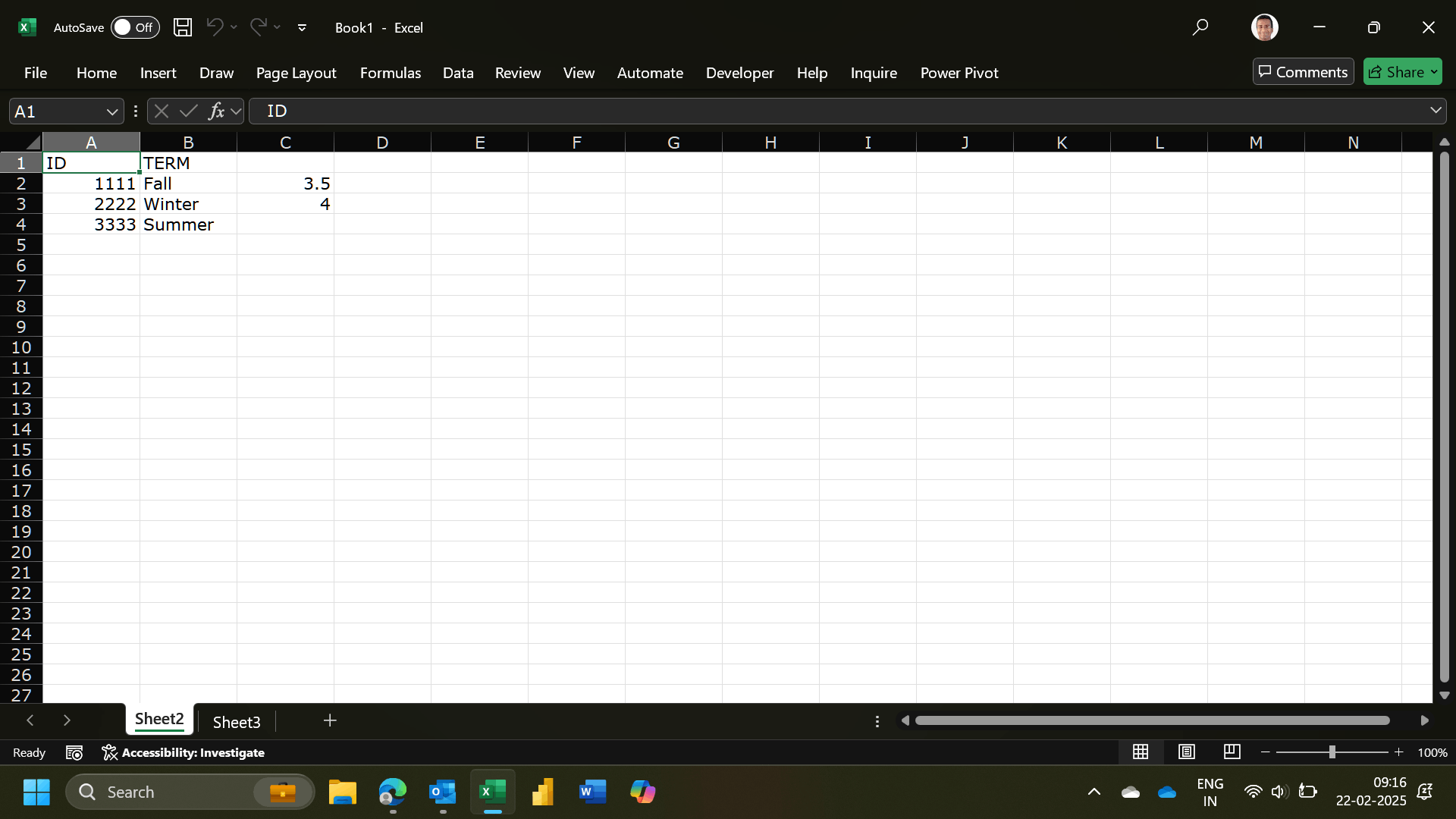This screenshot has width=1456, height=819.
Task: Switch to the Sheet3 tab
Action: pos(236,722)
